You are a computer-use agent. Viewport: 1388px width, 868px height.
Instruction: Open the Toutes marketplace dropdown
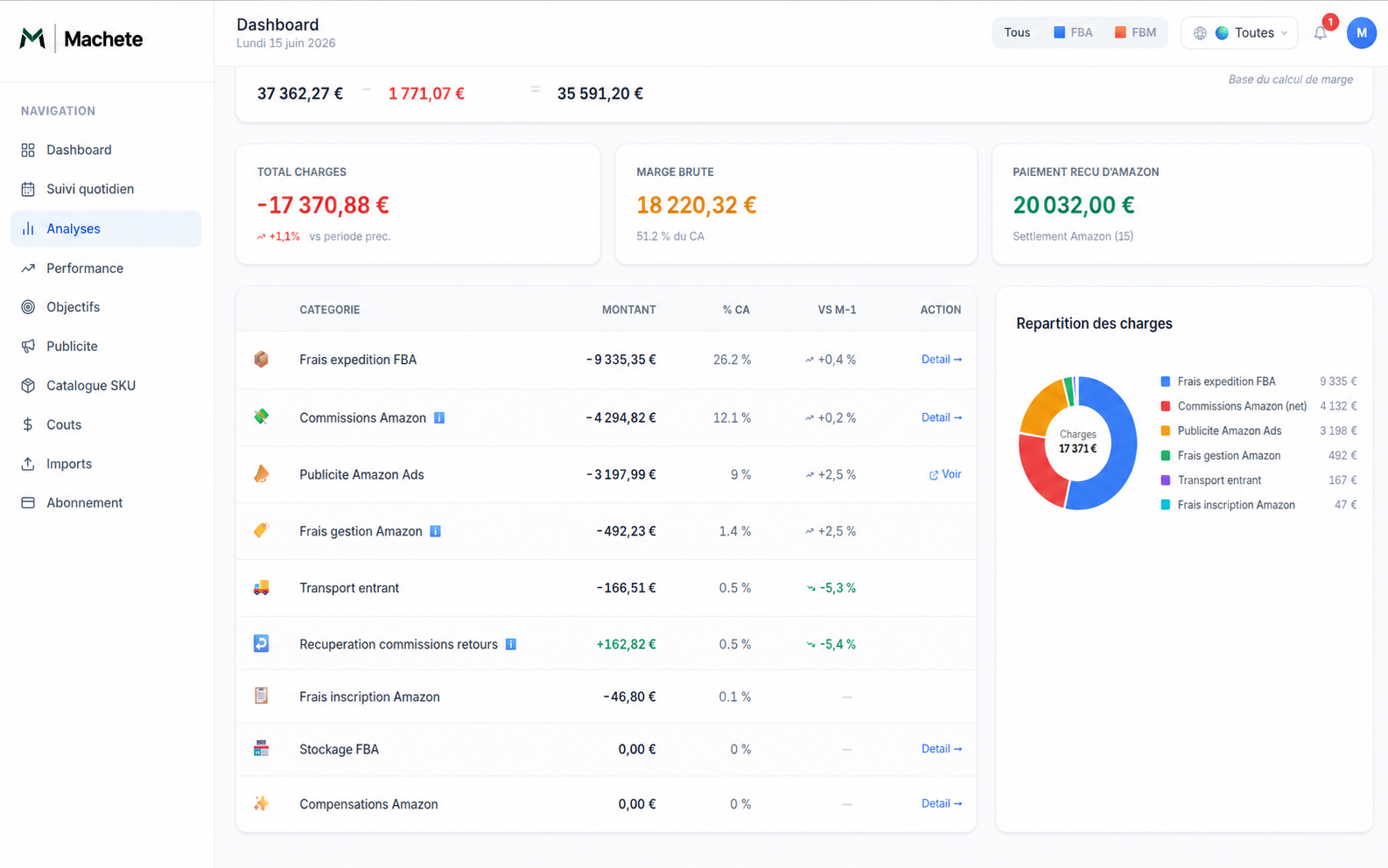coord(1239,33)
